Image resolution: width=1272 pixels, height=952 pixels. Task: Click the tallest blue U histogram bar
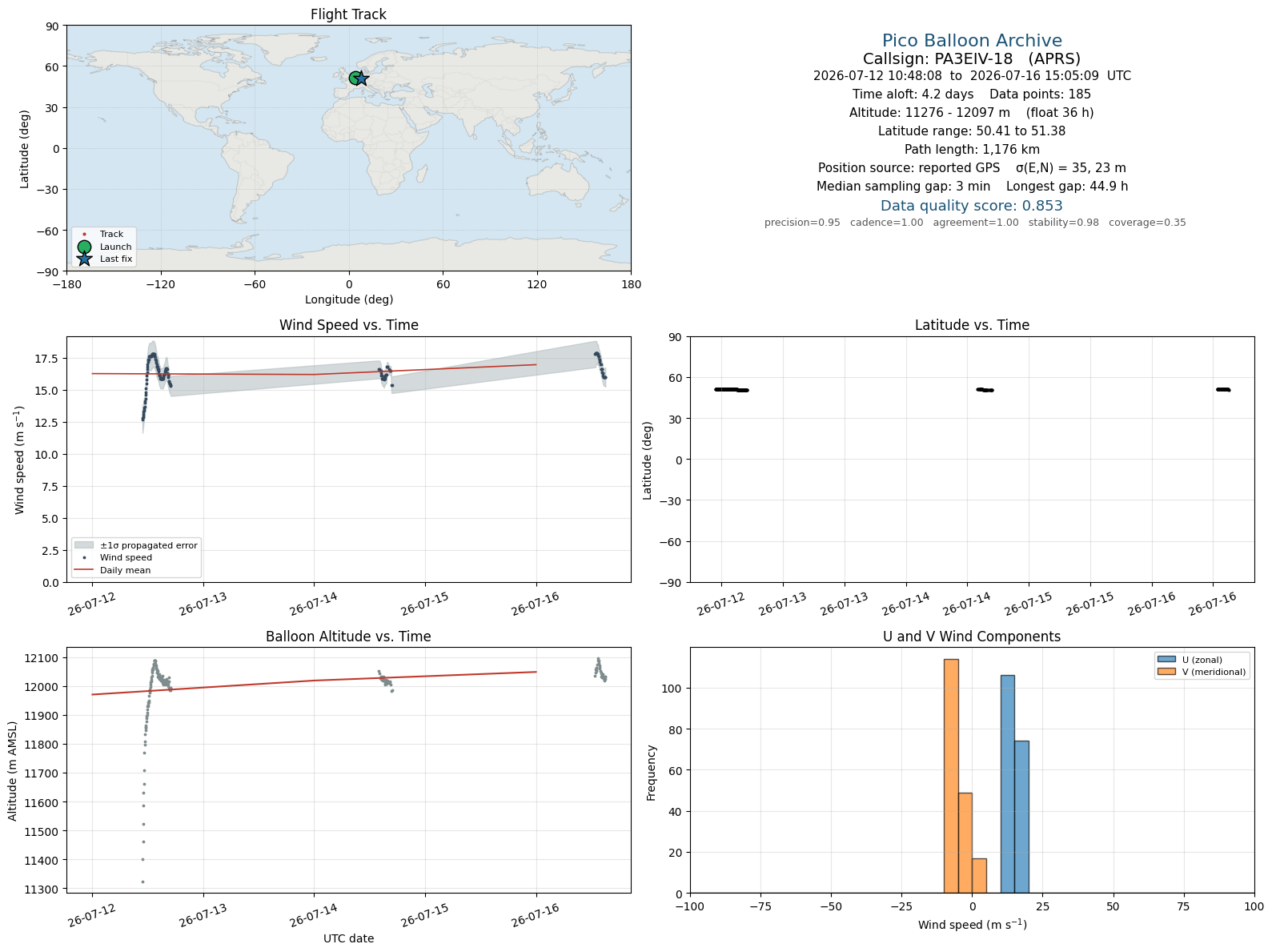pos(1007,784)
